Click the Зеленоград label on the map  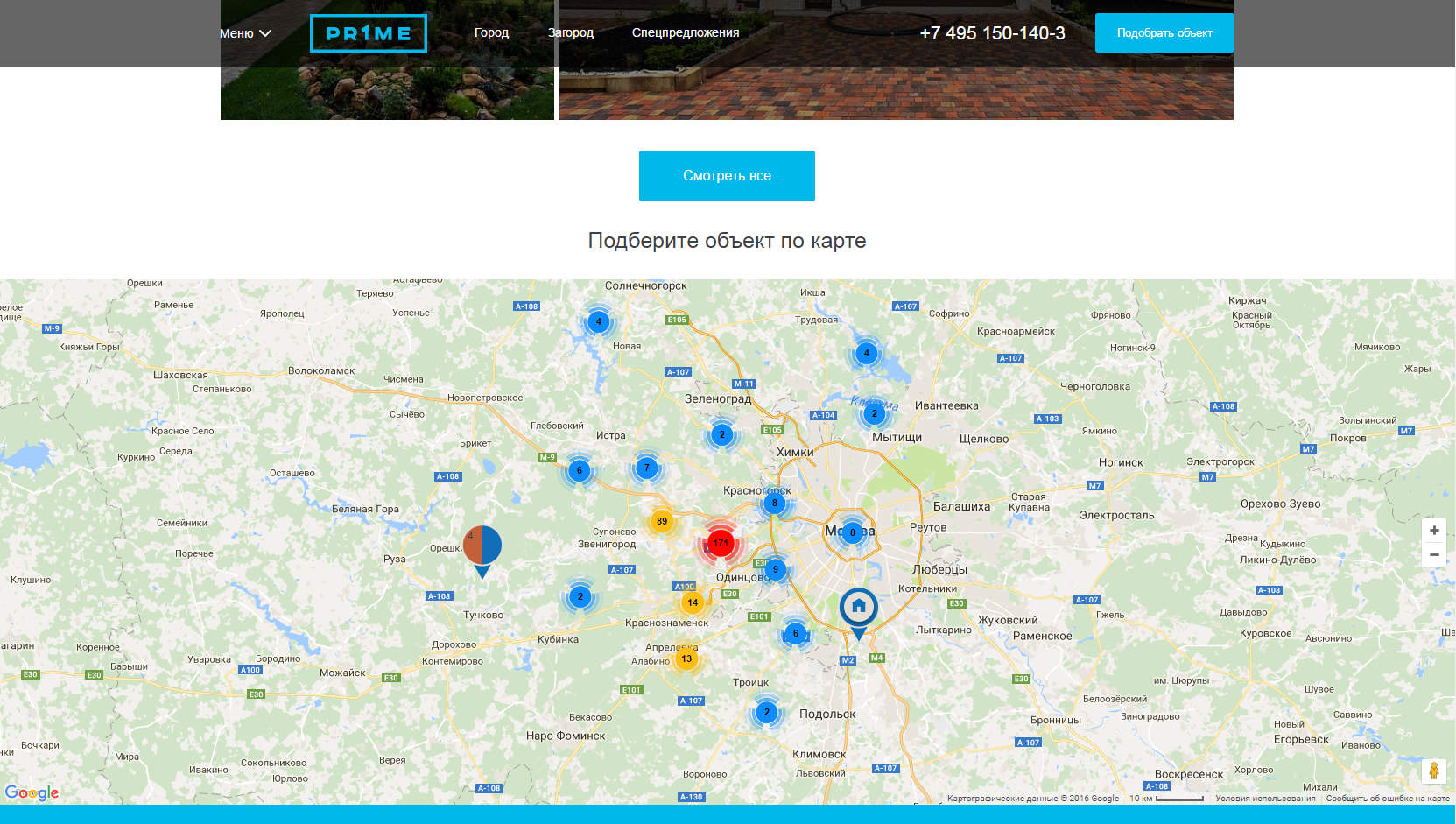click(718, 398)
